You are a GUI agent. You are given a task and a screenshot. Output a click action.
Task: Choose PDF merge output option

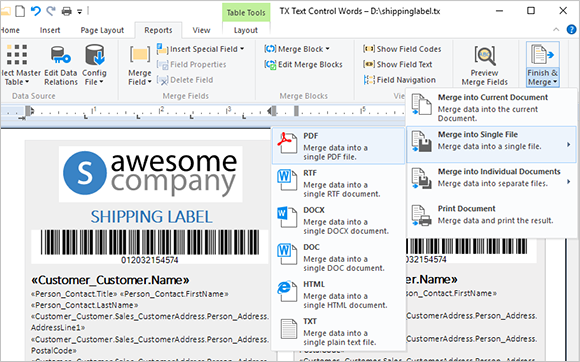pyautogui.click(x=338, y=146)
